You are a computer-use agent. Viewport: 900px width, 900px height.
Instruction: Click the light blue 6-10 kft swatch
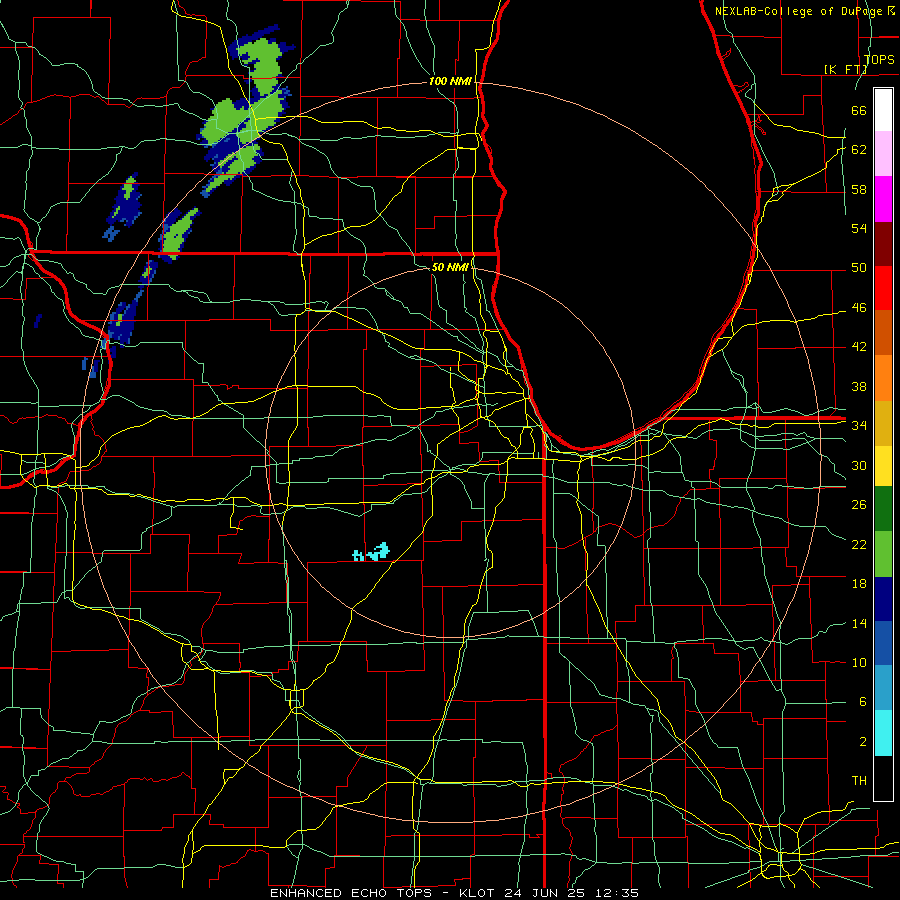(x=883, y=687)
